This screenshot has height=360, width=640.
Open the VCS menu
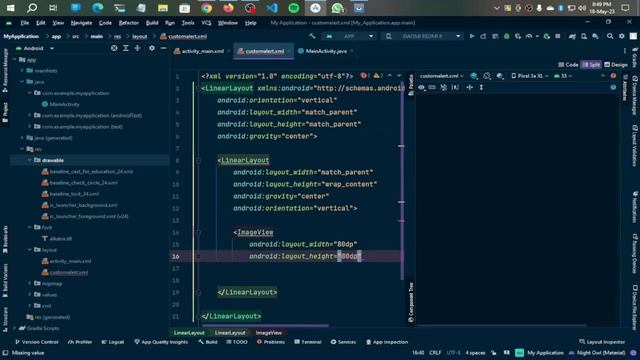click(x=206, y=23)
